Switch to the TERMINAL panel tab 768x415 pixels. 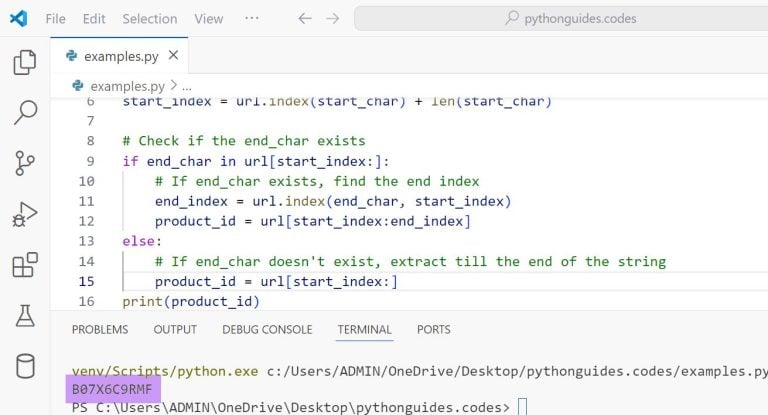(364, 329)
